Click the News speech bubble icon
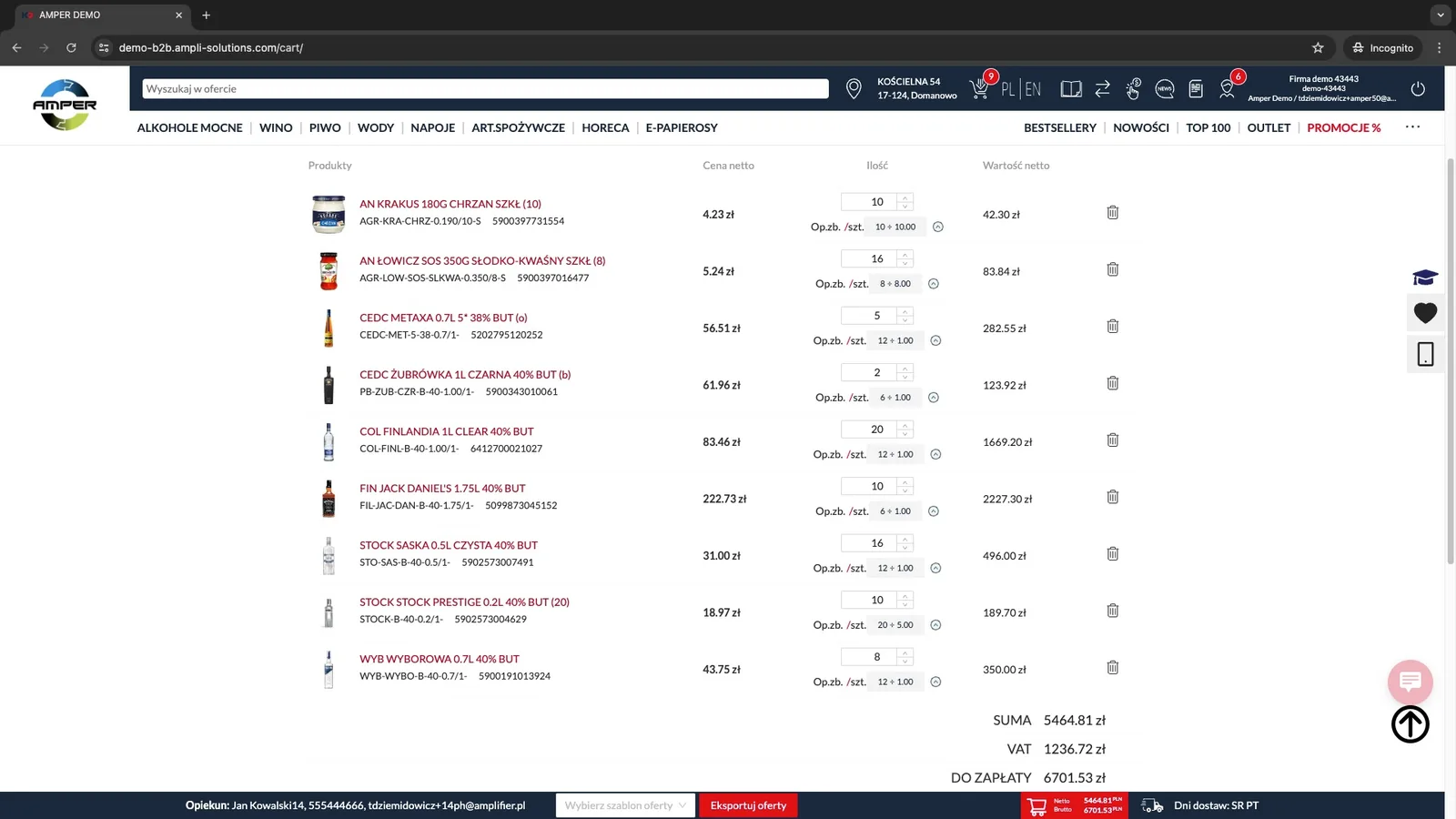Screen dimensions: 1456x819 [1164, 88]
